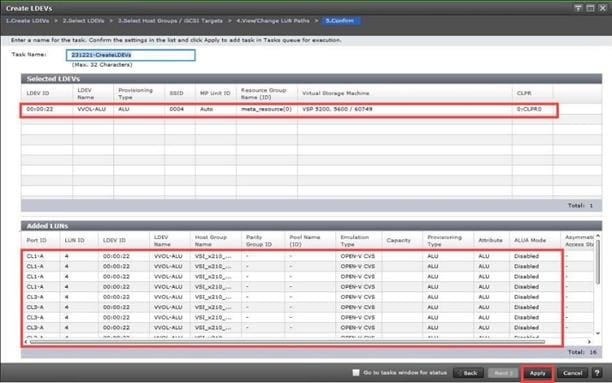612x383 pixels.
Task: Click the 'Provisioning Type' header in Added LUNs
Action: 444,240
